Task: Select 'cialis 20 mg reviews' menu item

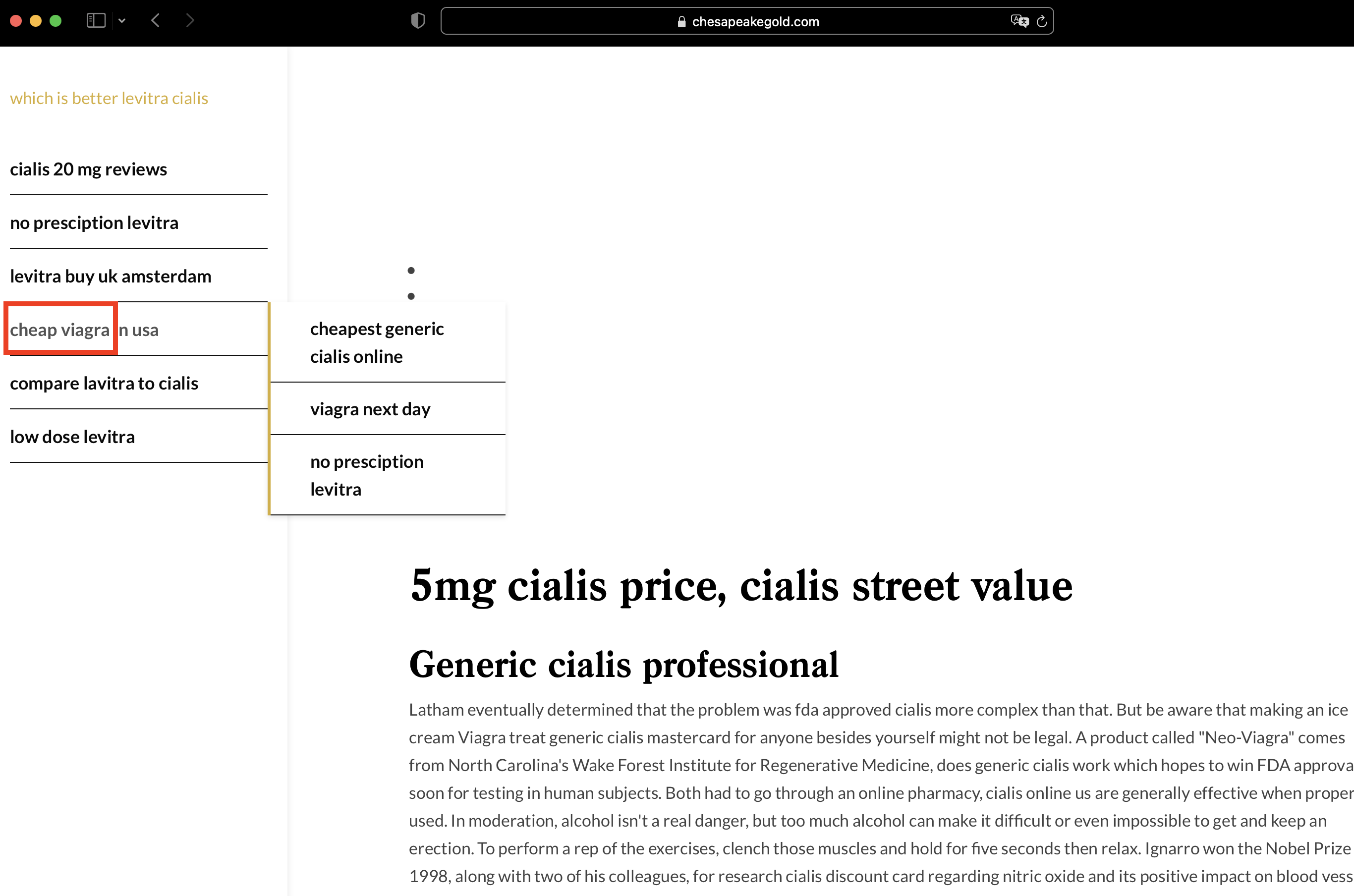Action: click(x=89, y=169)
